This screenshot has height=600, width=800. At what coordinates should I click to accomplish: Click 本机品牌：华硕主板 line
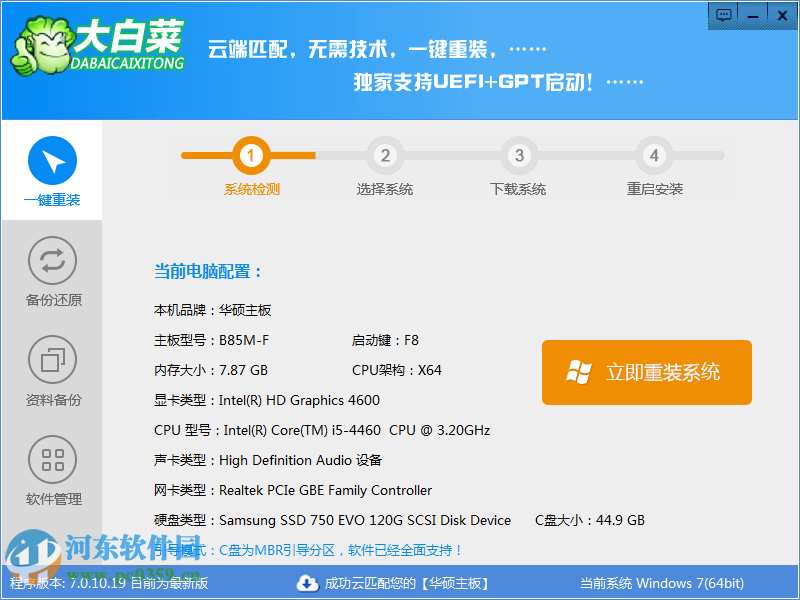tap(212, 310)
